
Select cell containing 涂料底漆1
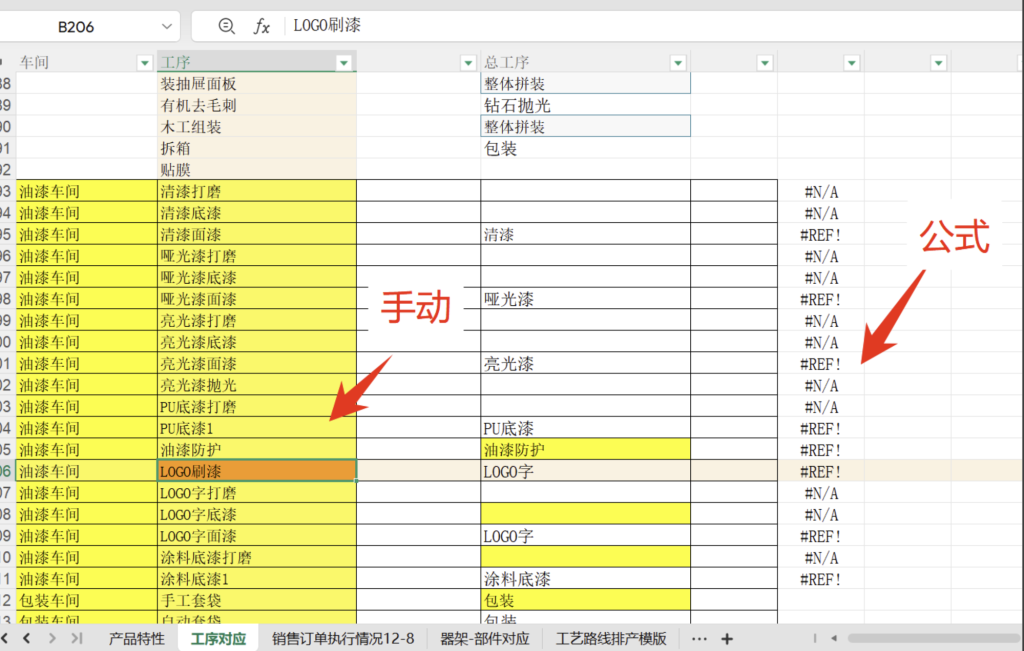pyautogui.click(x=257, y=579)
